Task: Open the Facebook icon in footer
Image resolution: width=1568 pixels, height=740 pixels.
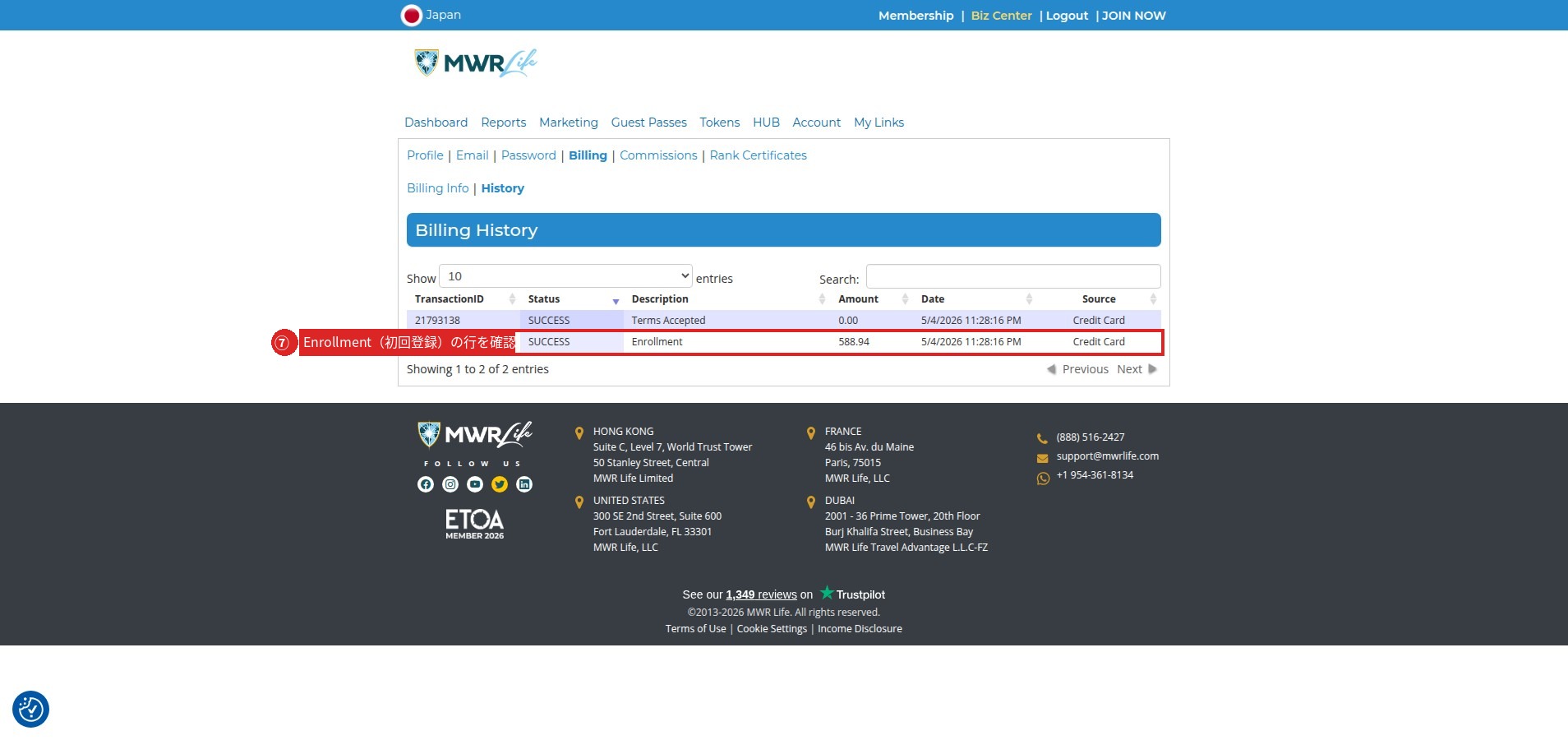Action: (426, 484)
